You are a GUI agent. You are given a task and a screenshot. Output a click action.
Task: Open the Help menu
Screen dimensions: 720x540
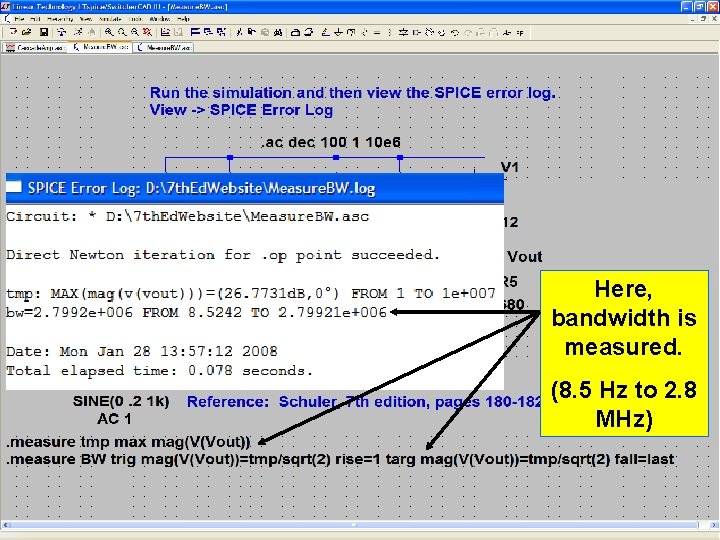183,19
